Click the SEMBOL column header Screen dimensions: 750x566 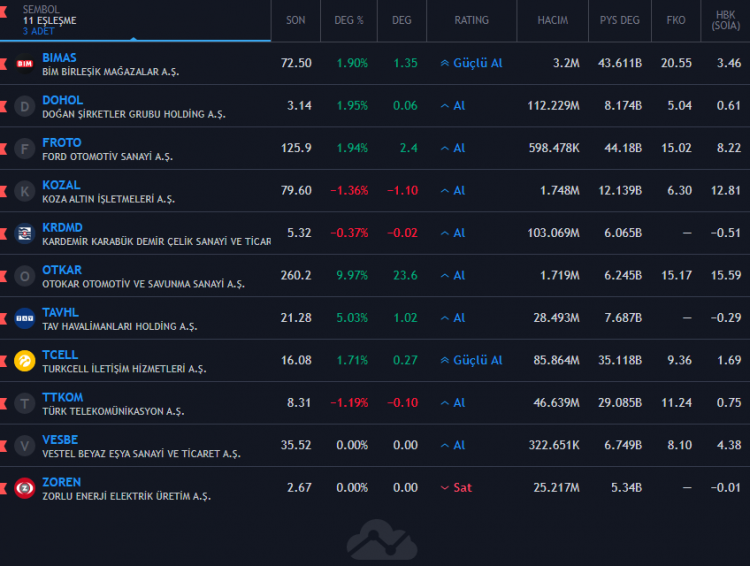point(41,9)
